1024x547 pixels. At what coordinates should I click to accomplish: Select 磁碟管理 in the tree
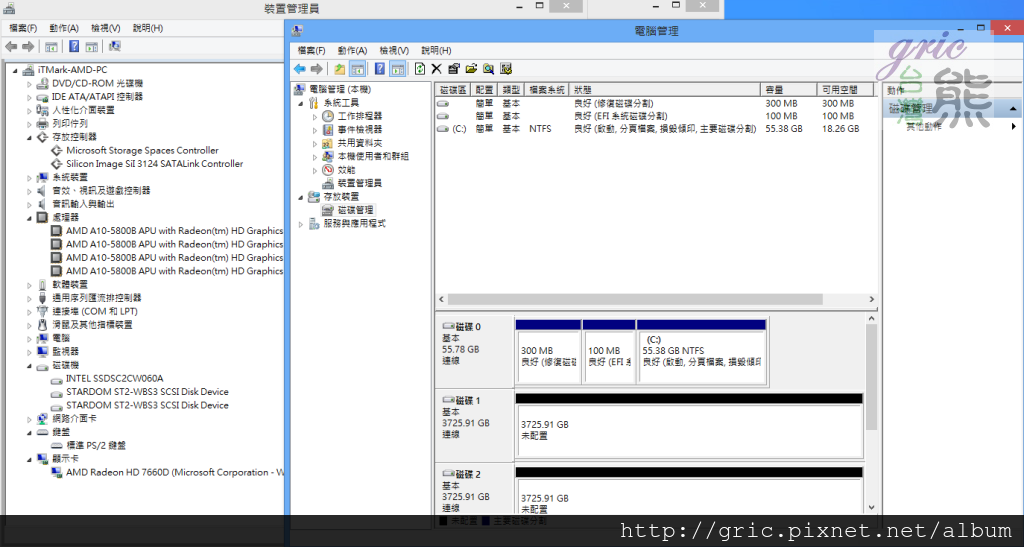pyautogui.click(x=356, y=210)
